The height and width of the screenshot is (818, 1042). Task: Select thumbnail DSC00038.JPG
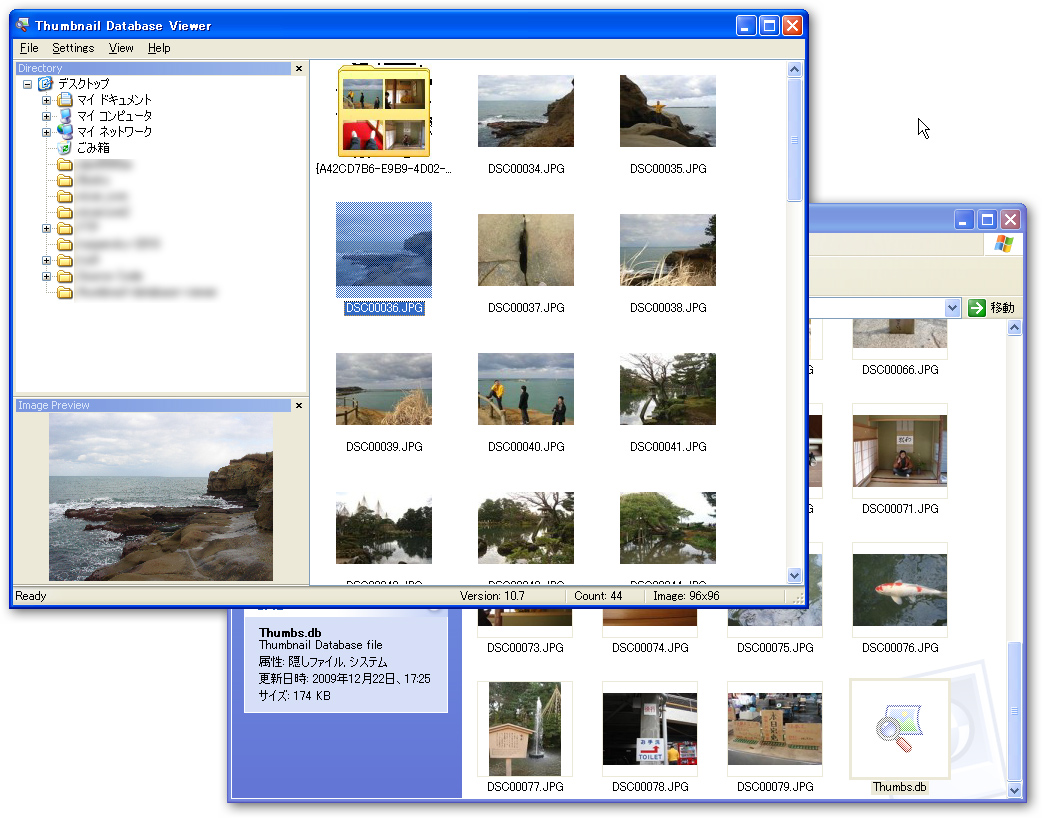[668, 250]
